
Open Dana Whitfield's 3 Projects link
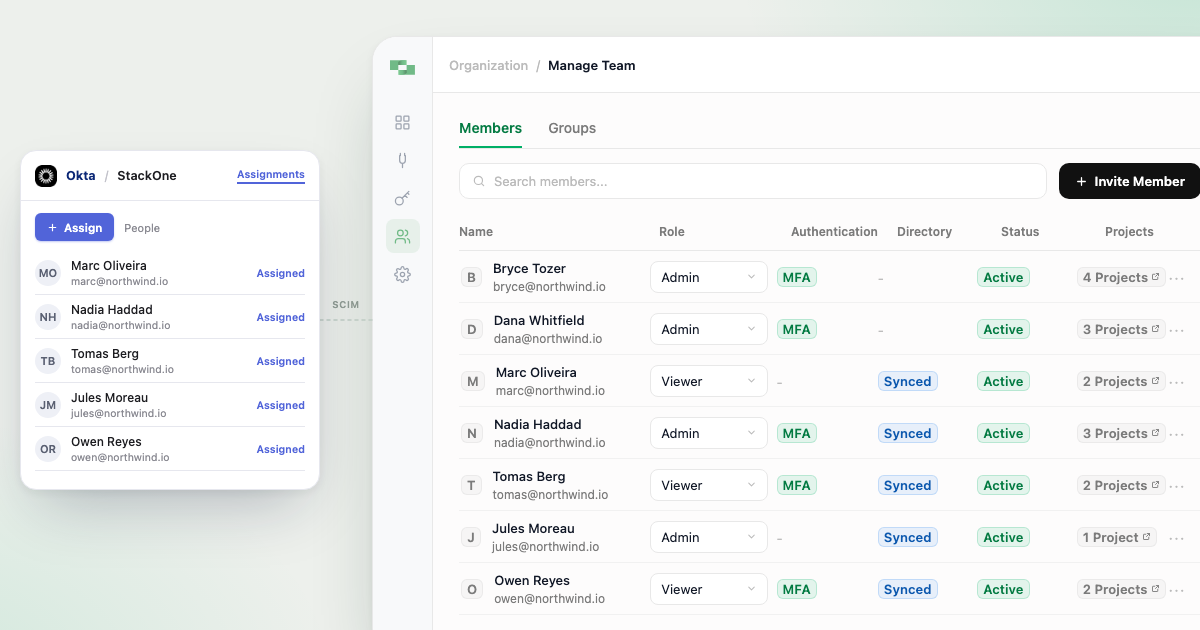pos(1121,330)
